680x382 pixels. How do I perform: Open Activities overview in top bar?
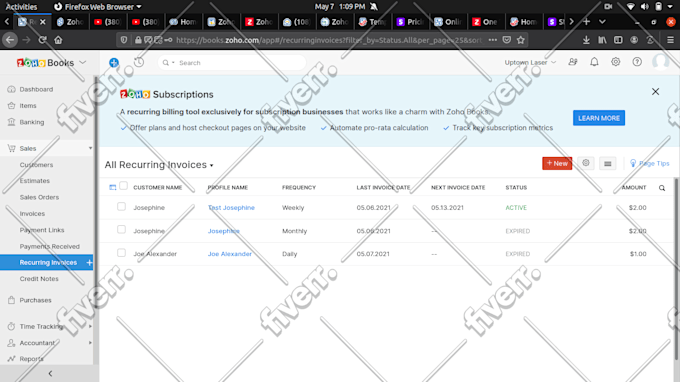tap(21, 7)
